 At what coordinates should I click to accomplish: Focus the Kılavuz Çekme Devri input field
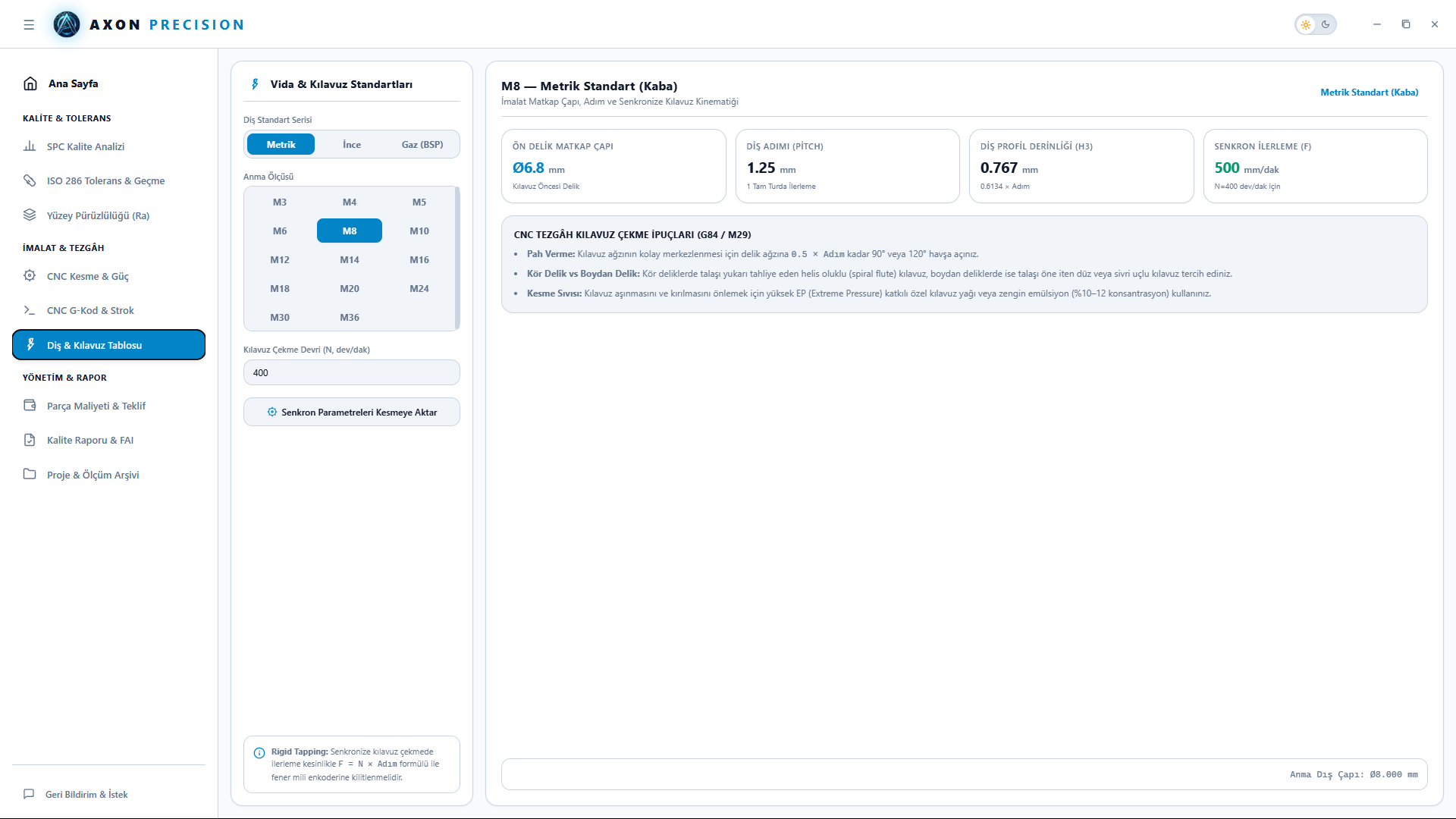352,372
